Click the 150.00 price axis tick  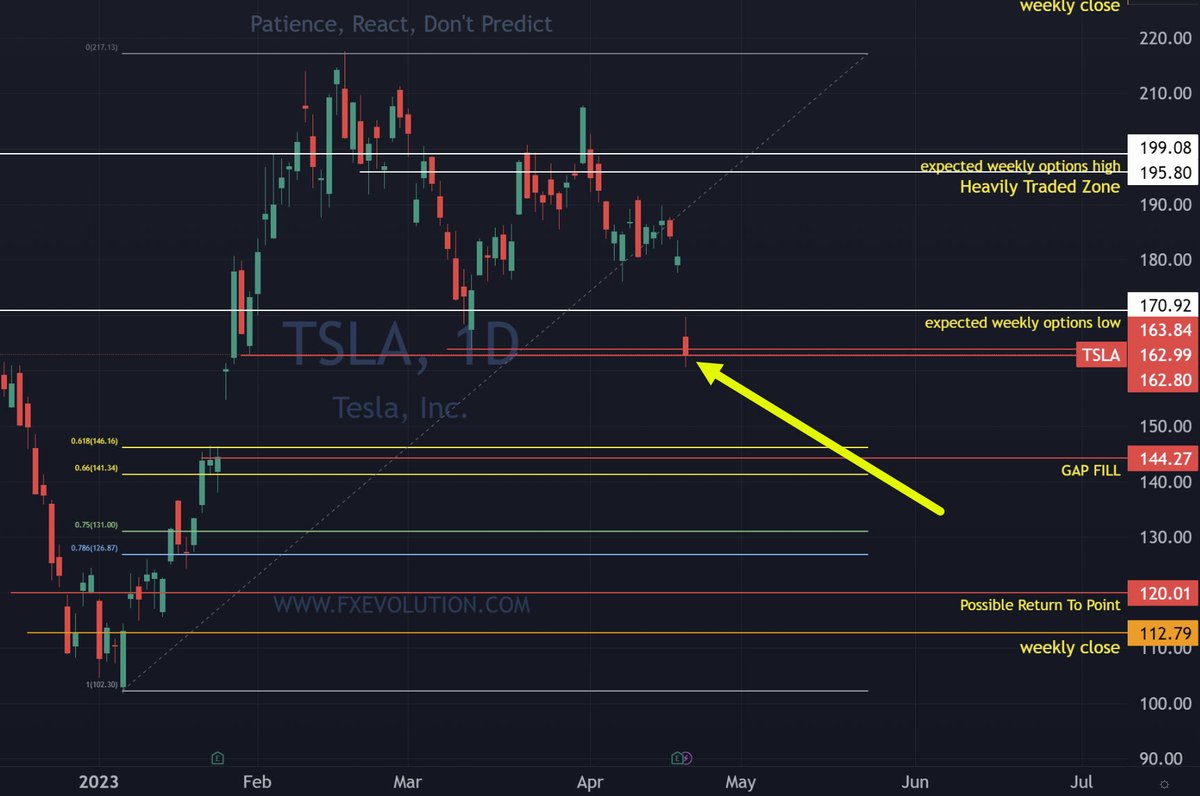(1165, 426)
